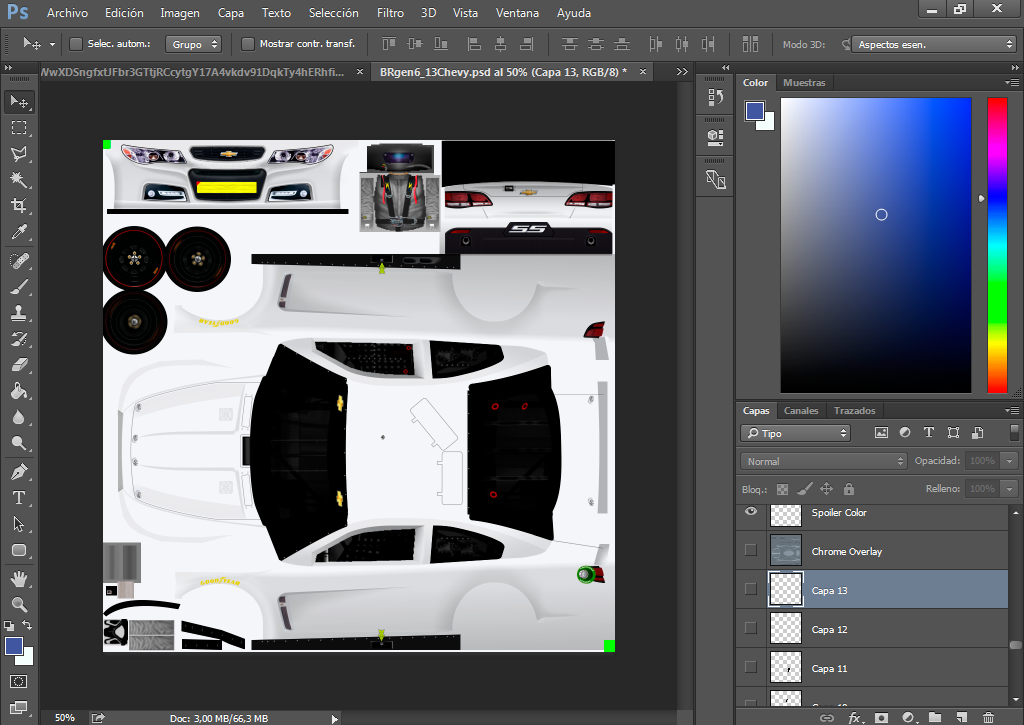Screen dimensions: 1024x725
Task: Enable the Selec. autom. checkbox
Action: (x=76, y=44)
